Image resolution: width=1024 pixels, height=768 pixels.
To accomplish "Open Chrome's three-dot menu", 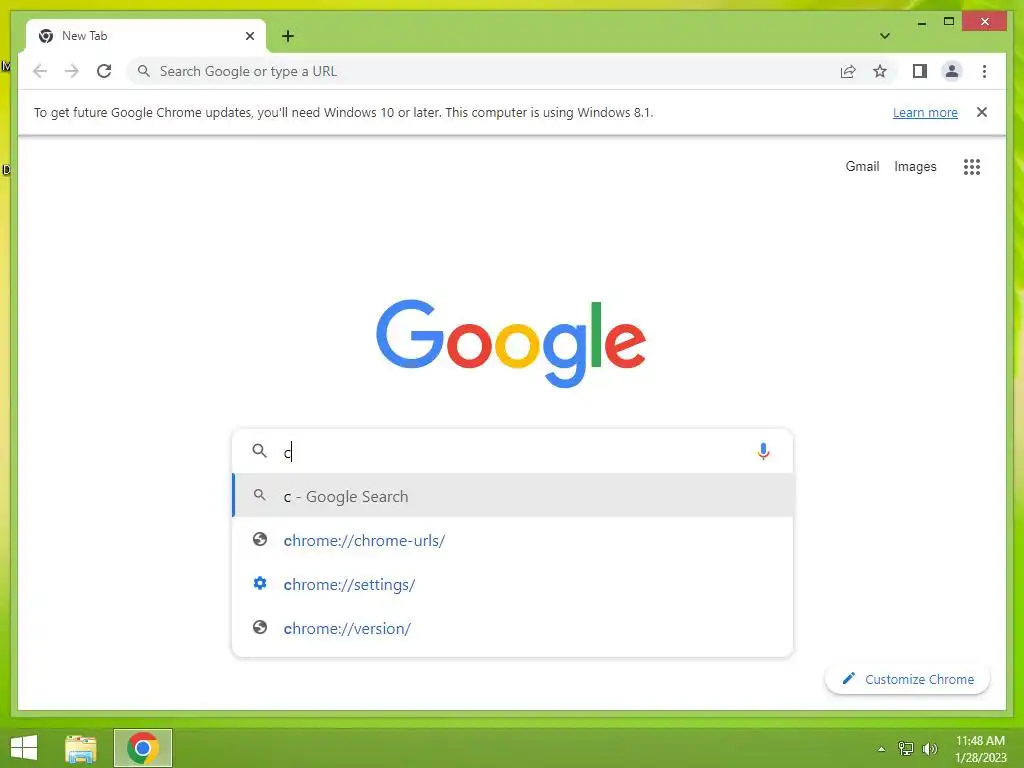I will point(984,71).
